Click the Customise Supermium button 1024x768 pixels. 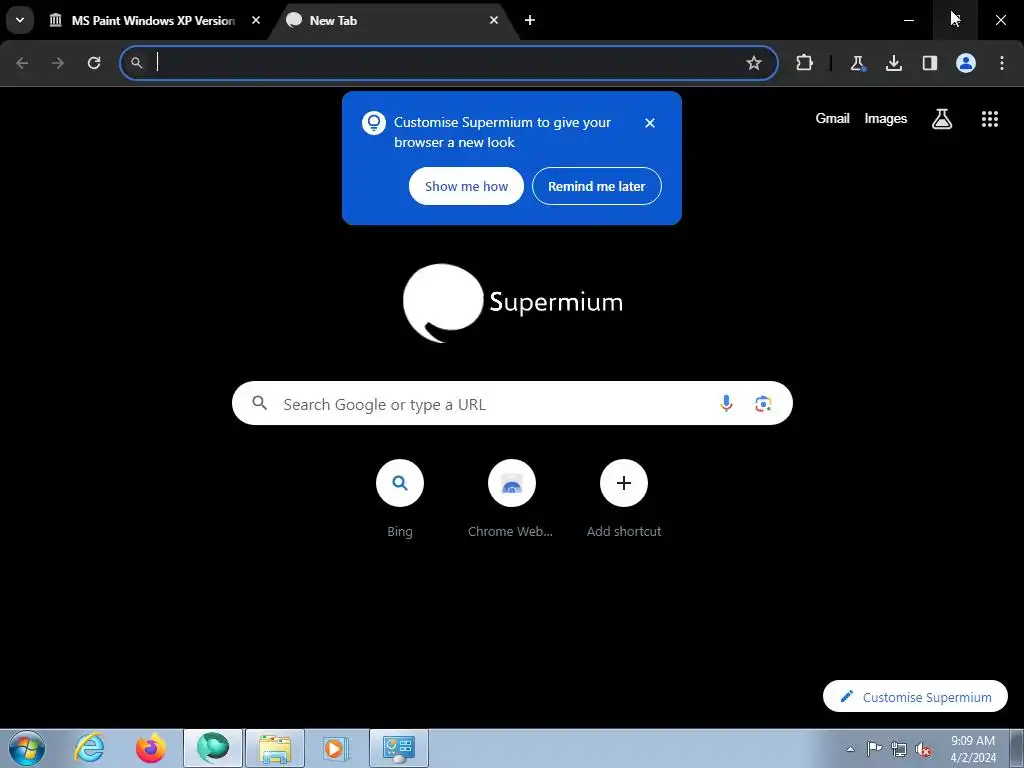tap(916, 697)
